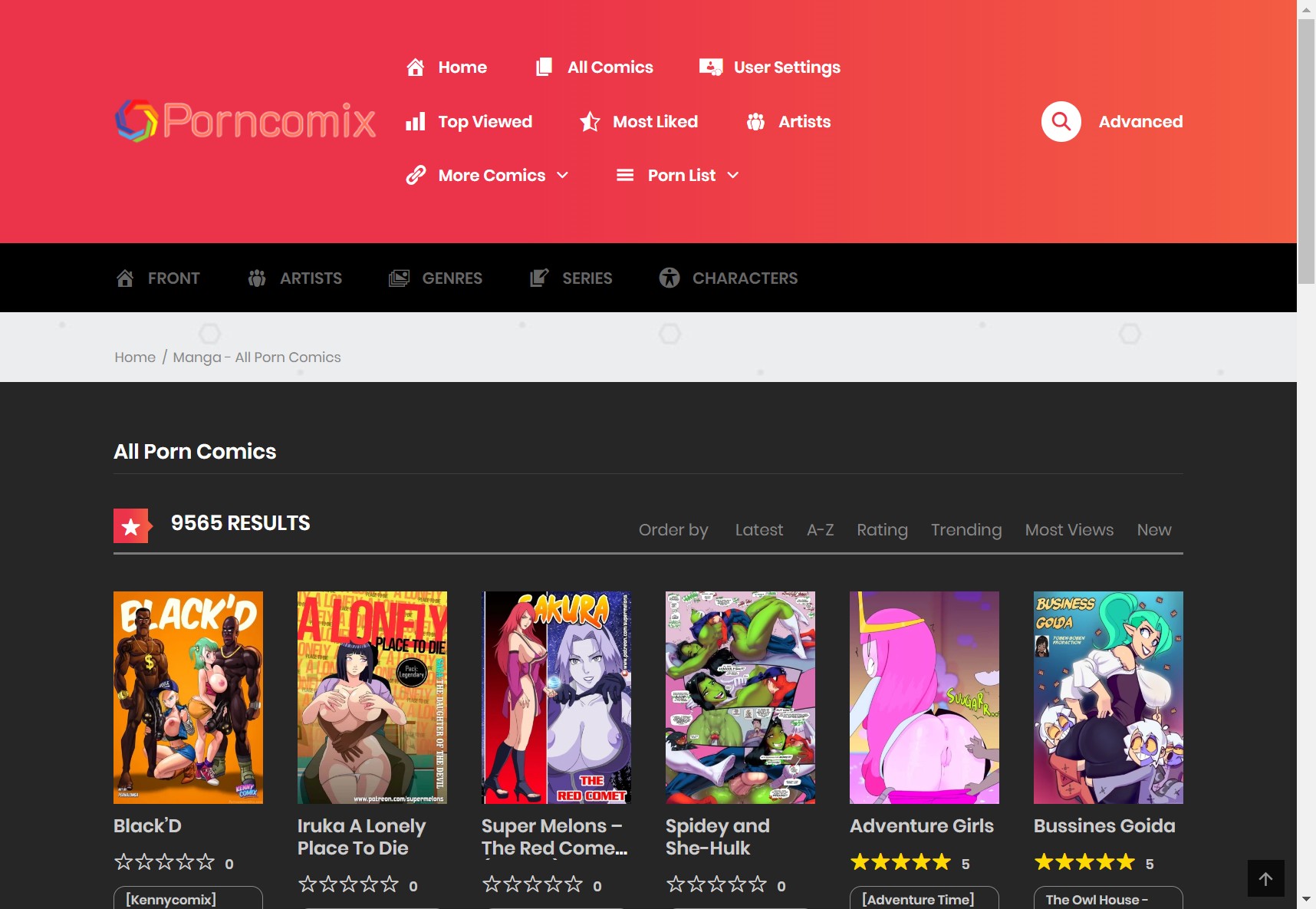Click the bar chart Top Viewed icon
Screen dimensions: 1316x909
(416, 122)
